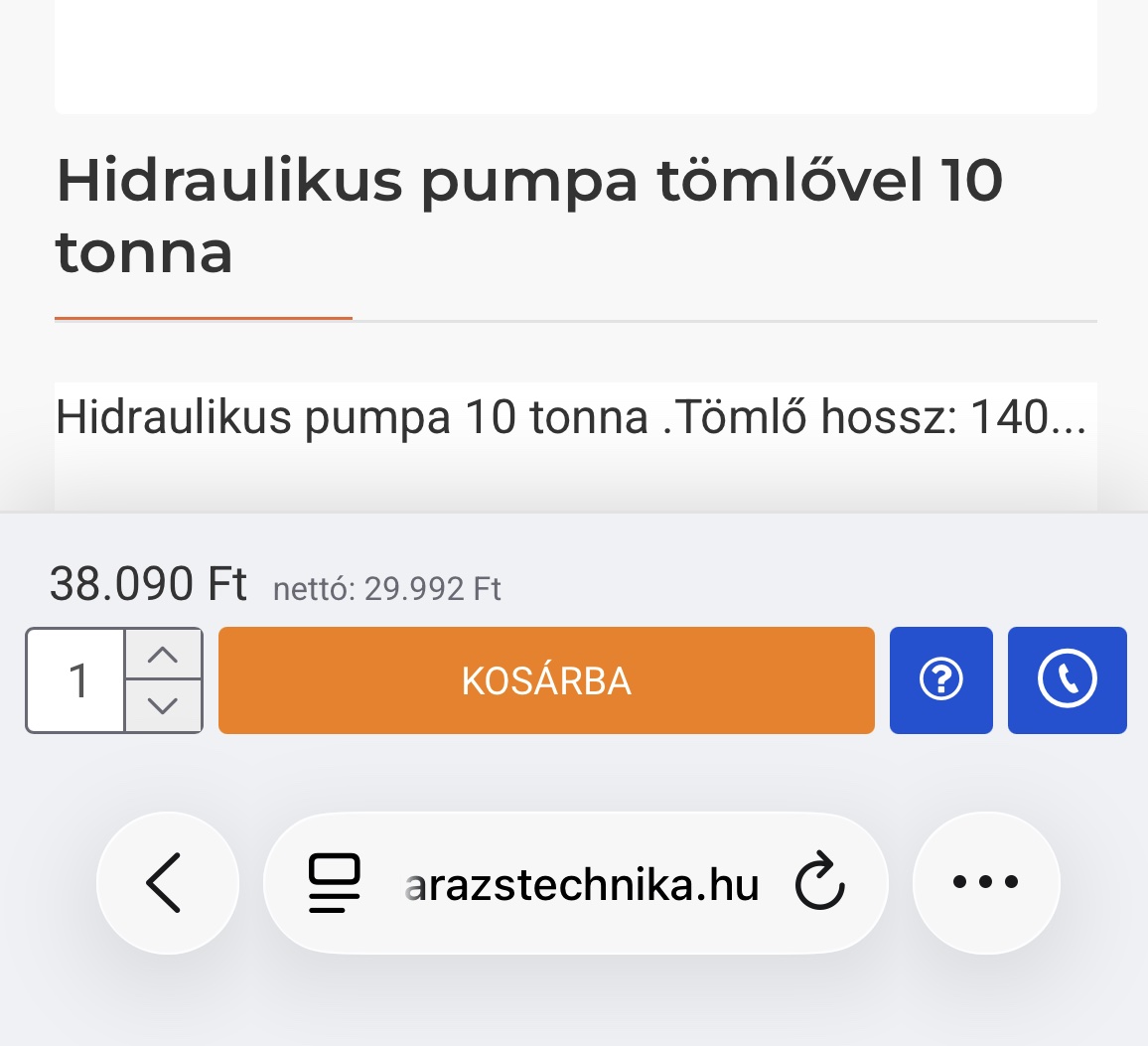The image size is (1148, 1046).
Task: Select the arazstechnika.hu URL text
Action: (x=582, y=884)
